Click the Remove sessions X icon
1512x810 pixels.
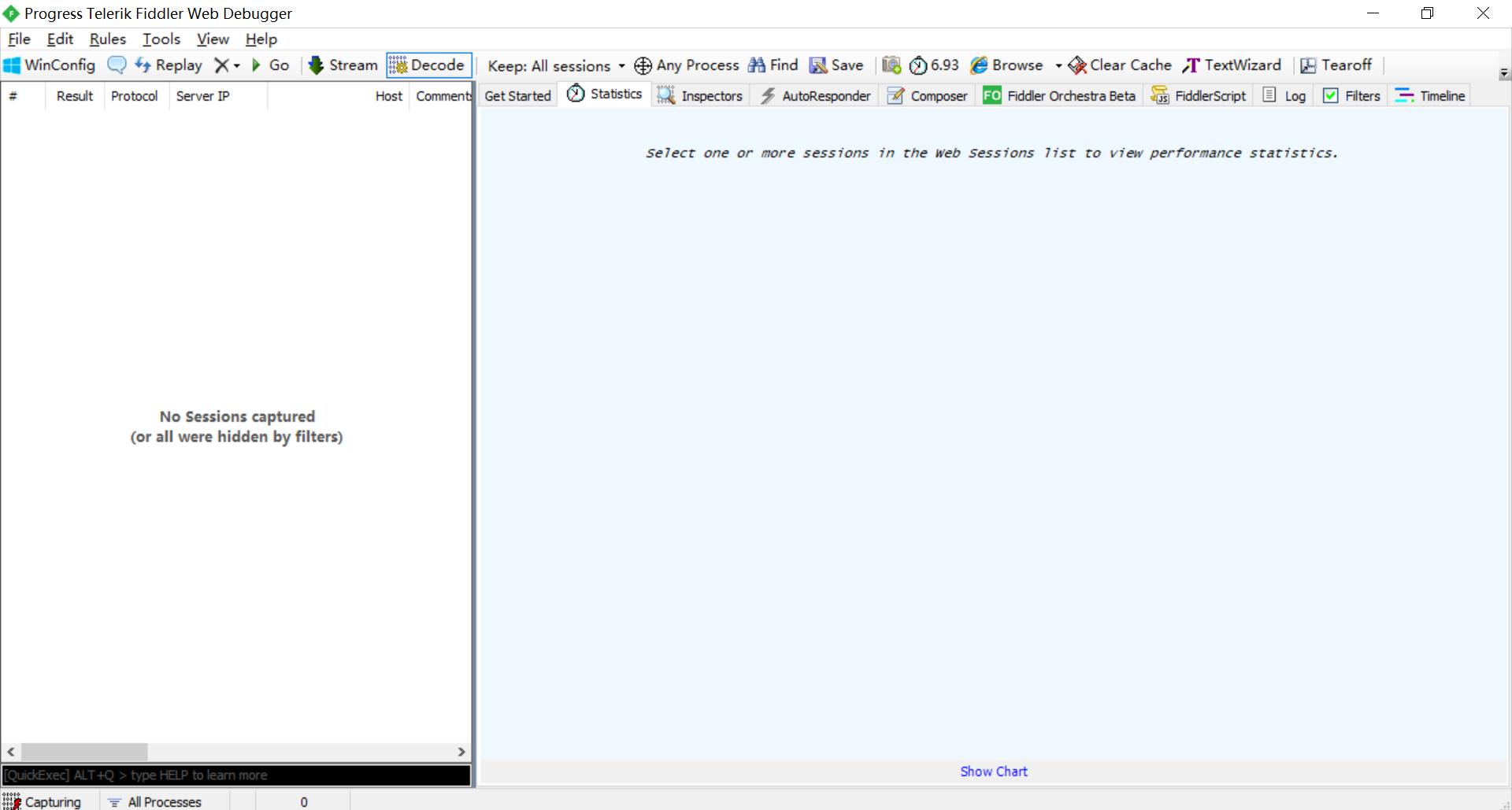222,65
